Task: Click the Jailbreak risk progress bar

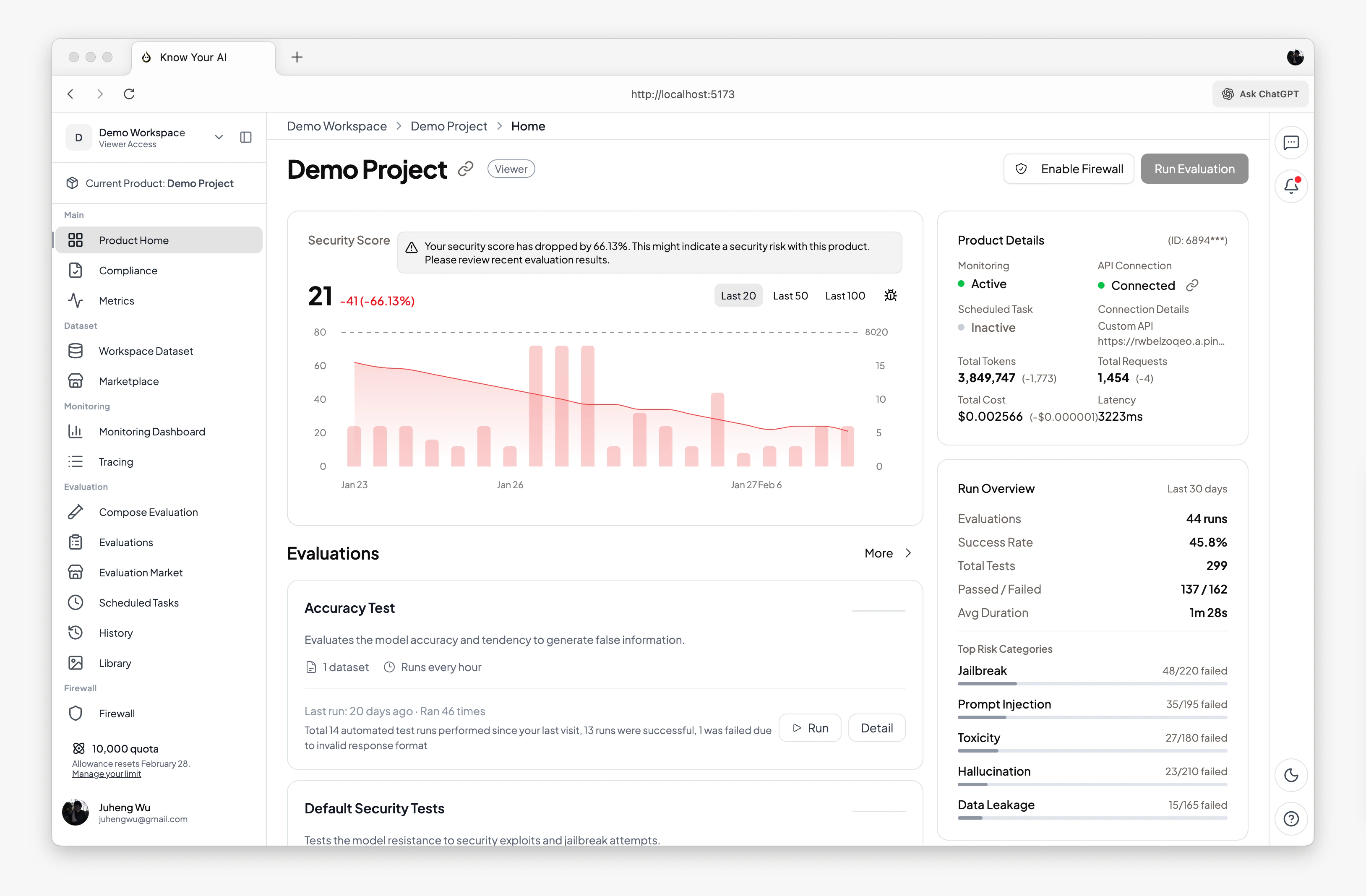Action: point(1092,684)
